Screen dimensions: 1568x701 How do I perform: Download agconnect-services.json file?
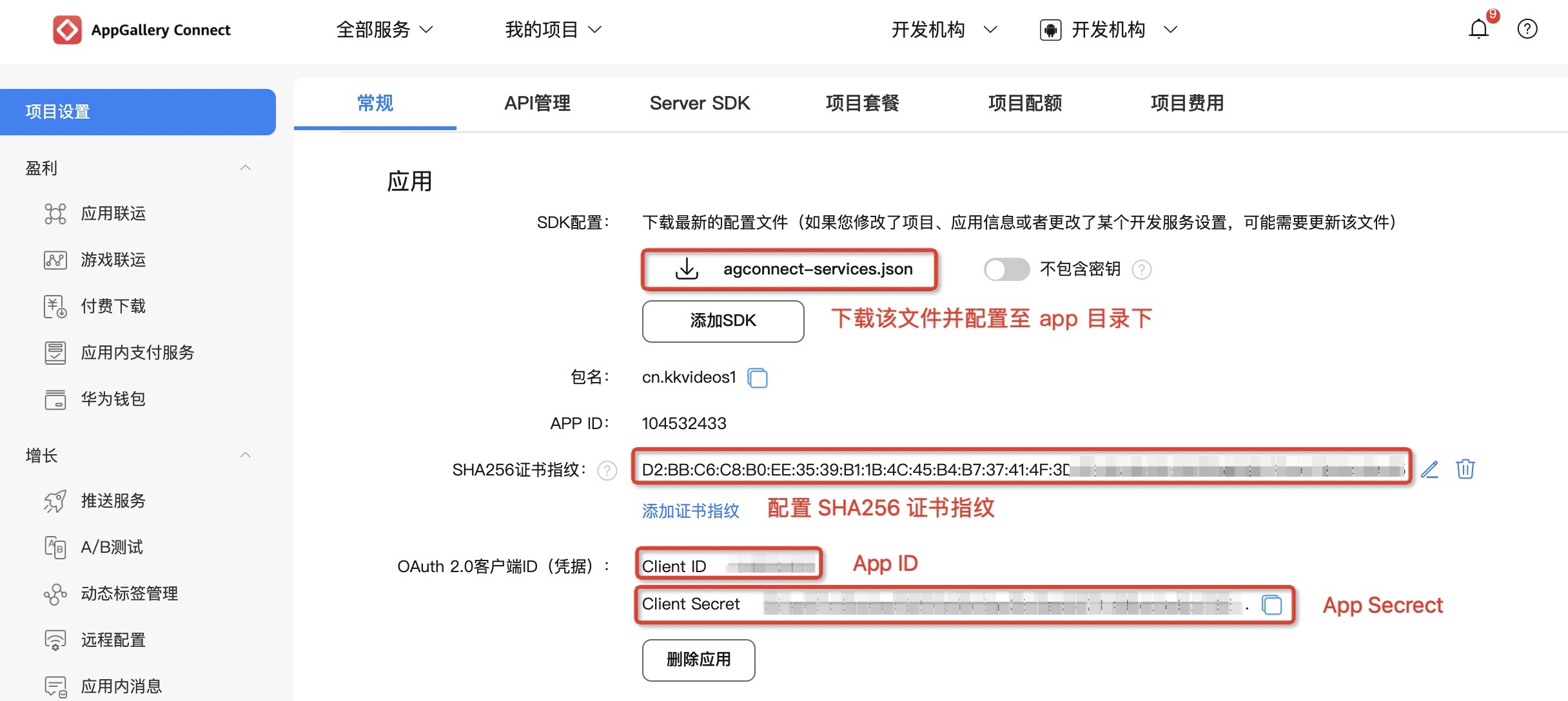(x=789, y=269)
